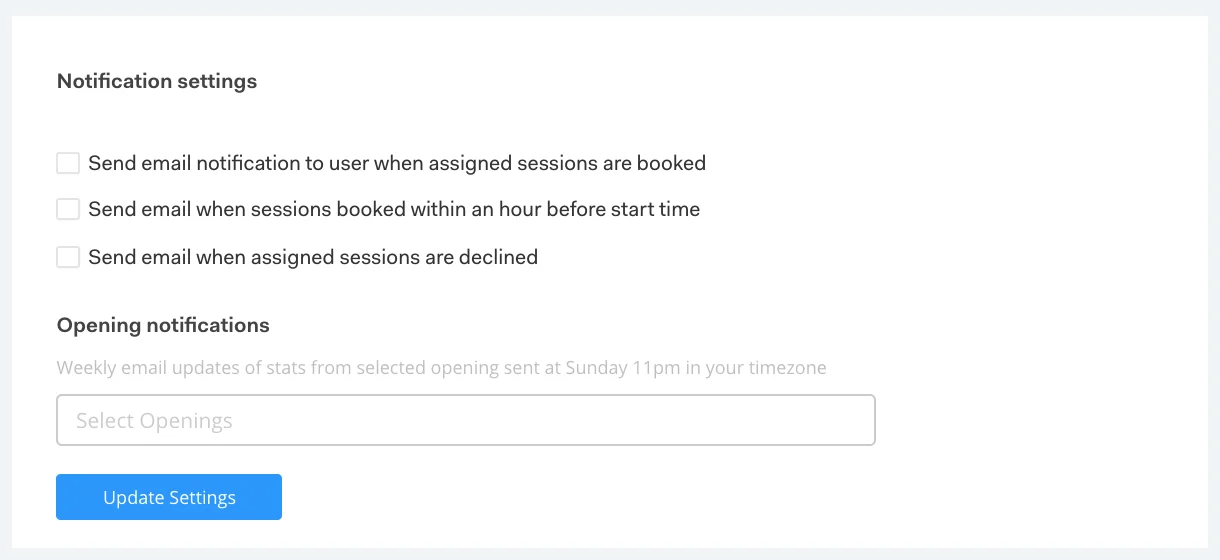Click the Update Settings button
This screenshot has height=560, width=1220.
(169, 497)
